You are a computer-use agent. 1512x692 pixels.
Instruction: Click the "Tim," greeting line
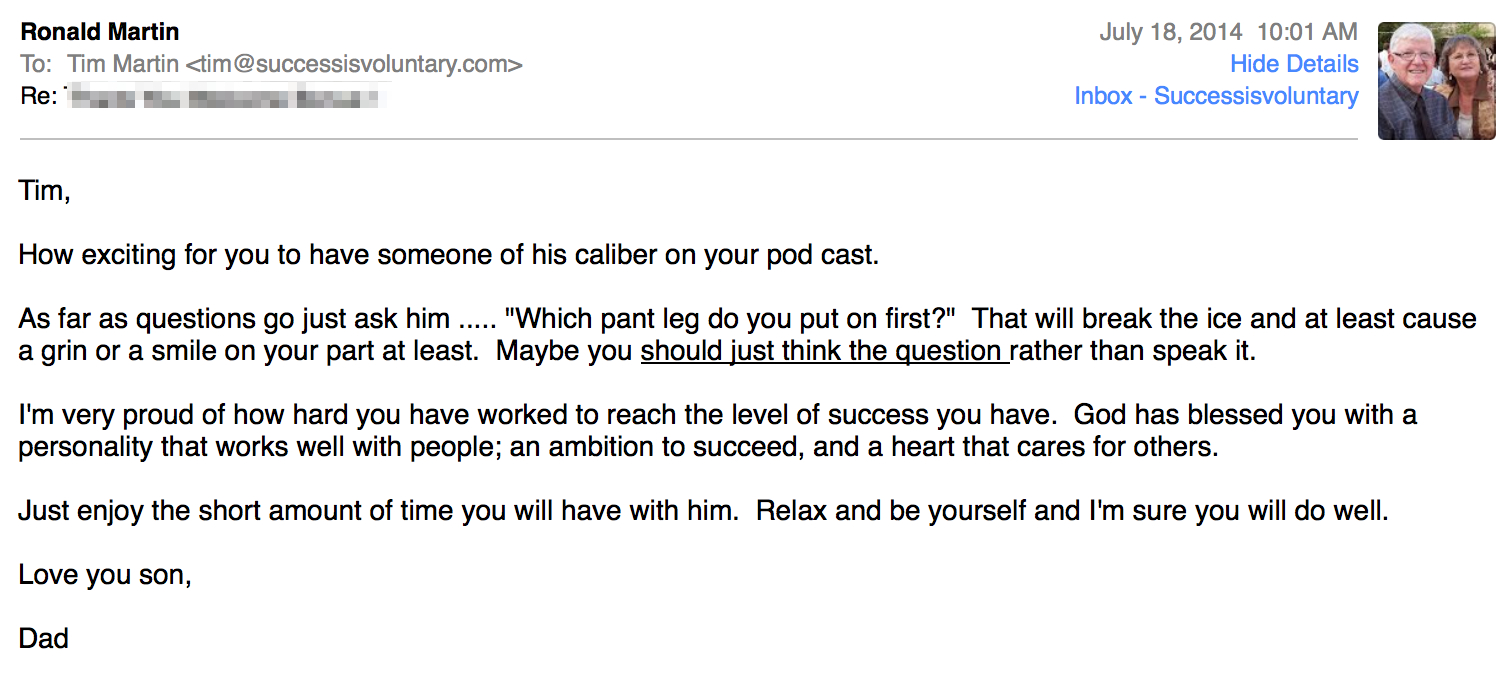[45, 191]
